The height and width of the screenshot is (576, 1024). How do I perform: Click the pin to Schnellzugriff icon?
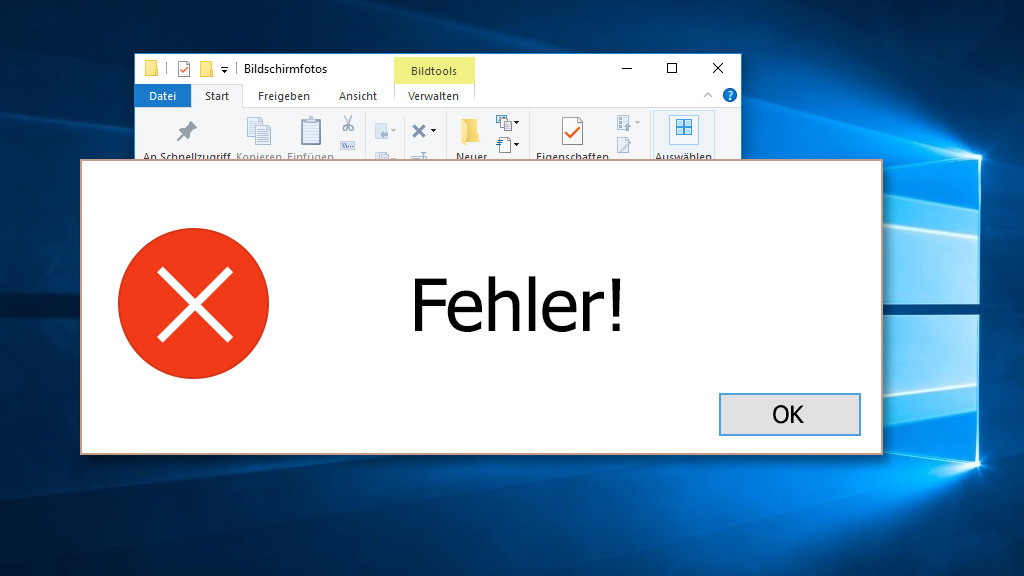186,131
